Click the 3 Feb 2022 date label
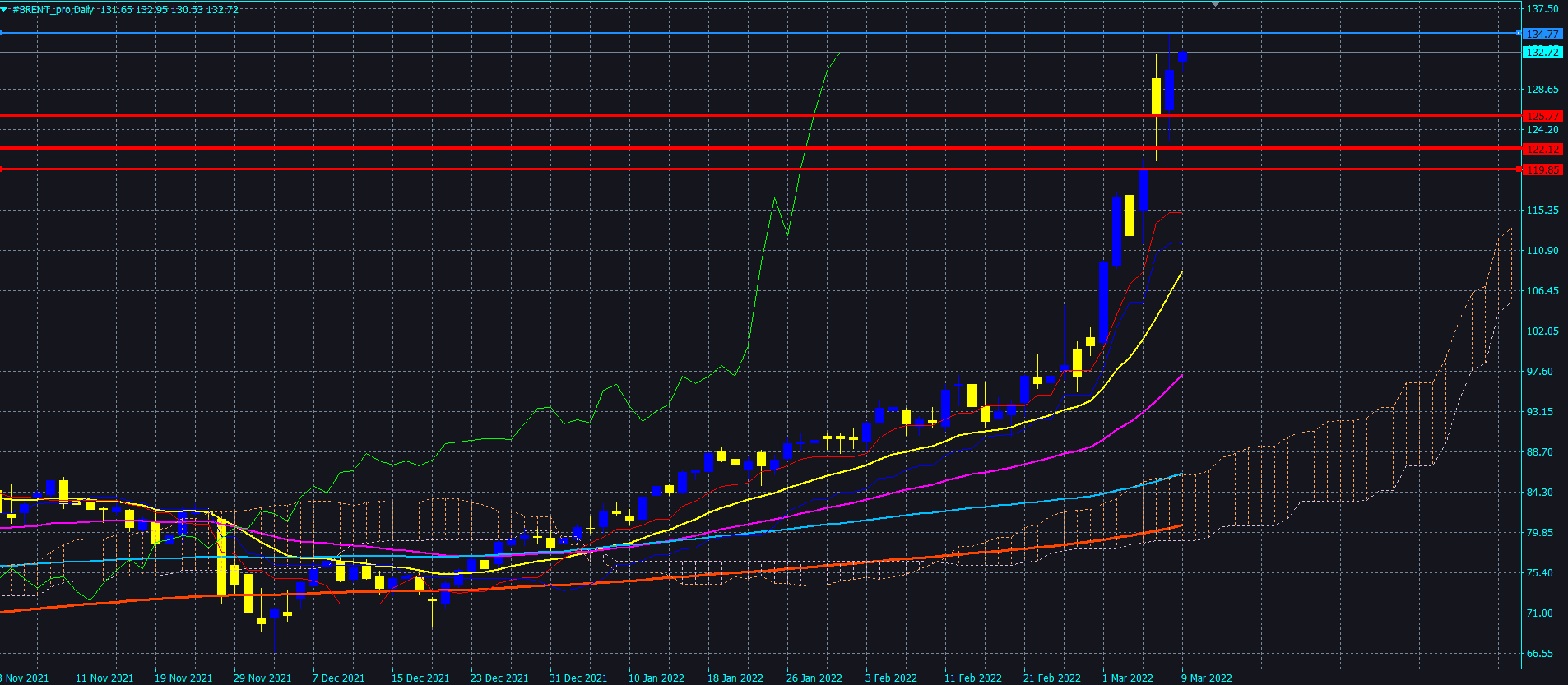 click(x=891, y=678)
